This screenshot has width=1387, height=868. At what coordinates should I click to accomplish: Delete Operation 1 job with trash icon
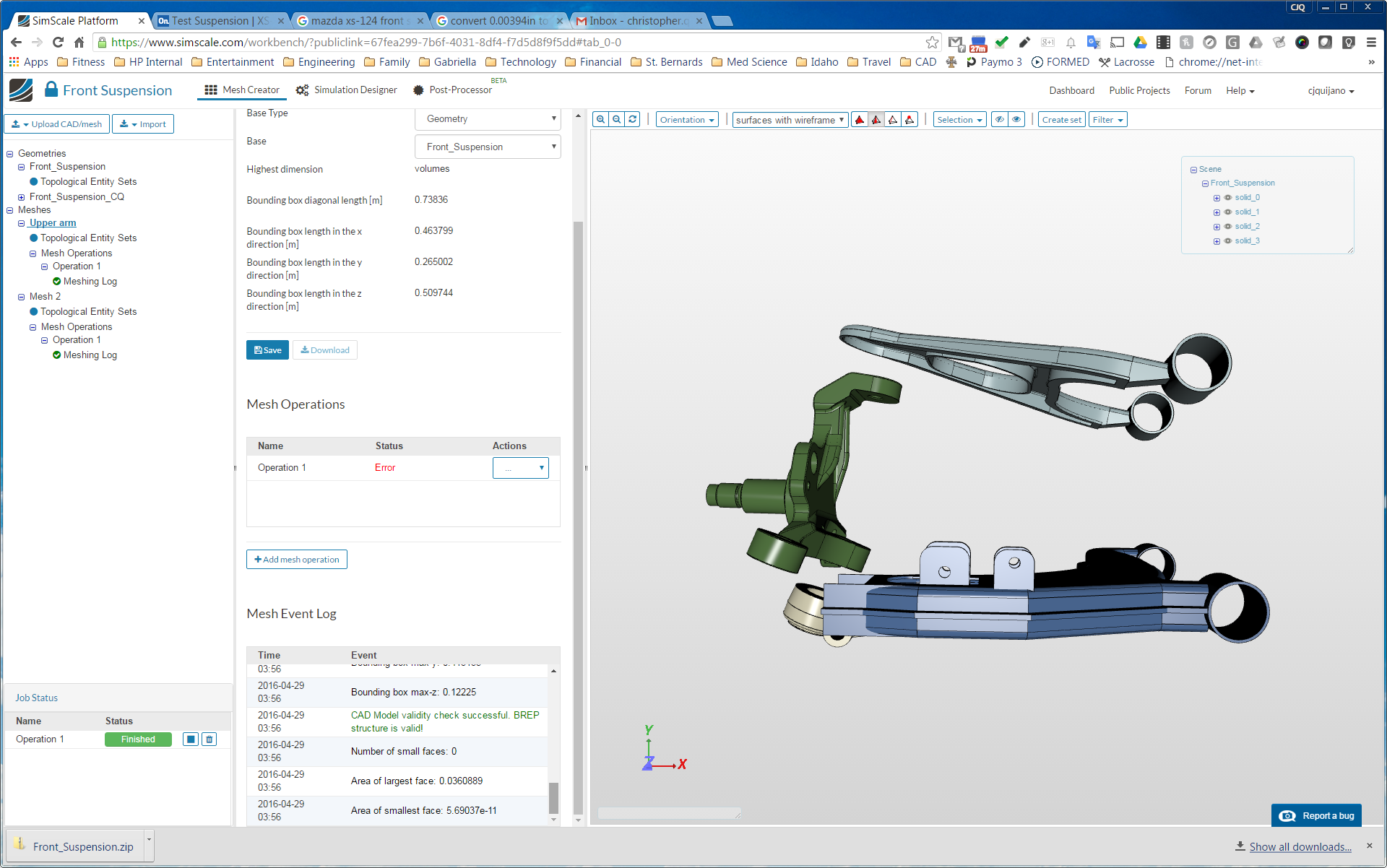coord(209,739)
